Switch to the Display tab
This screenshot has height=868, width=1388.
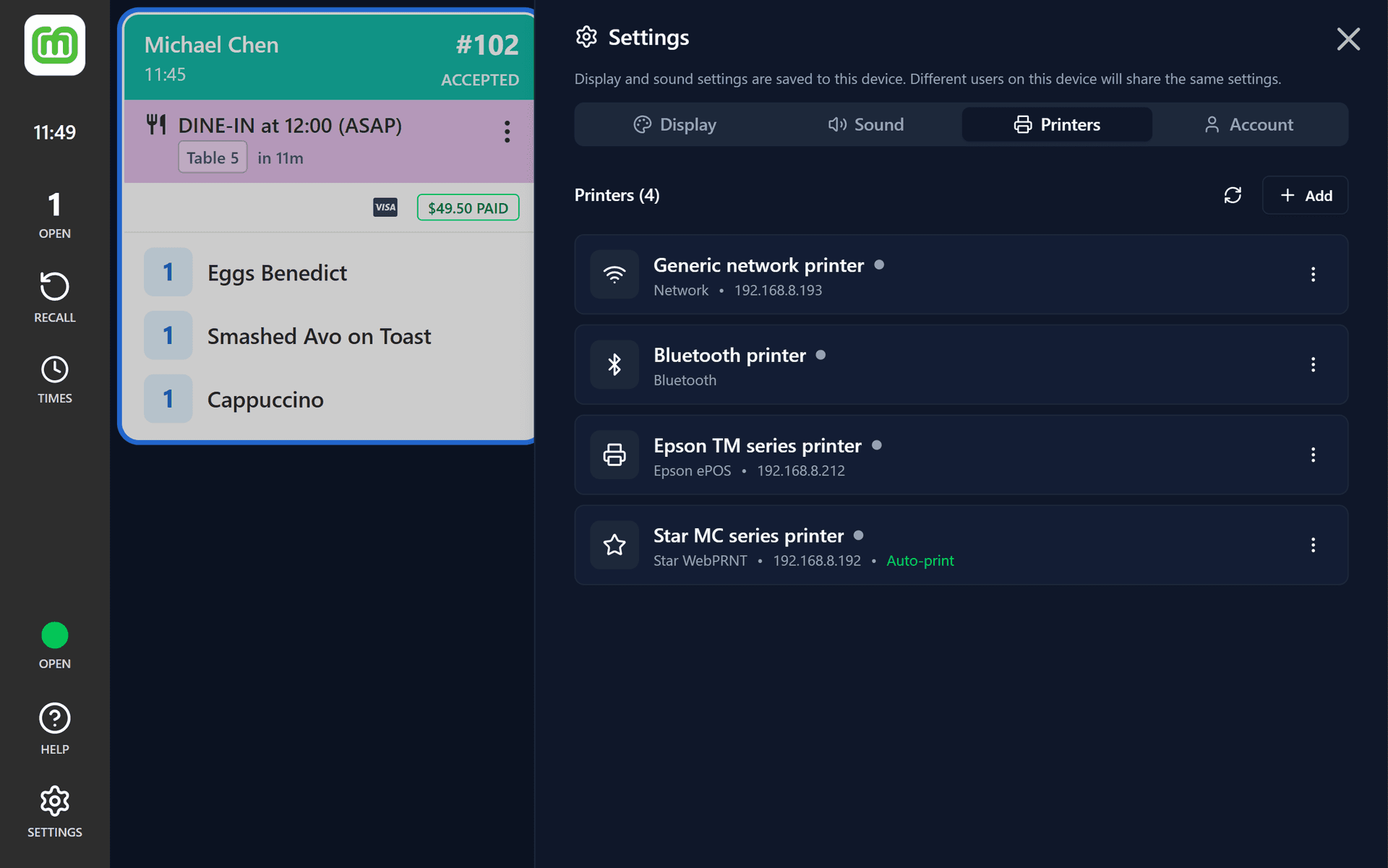(x=674, y=124)
